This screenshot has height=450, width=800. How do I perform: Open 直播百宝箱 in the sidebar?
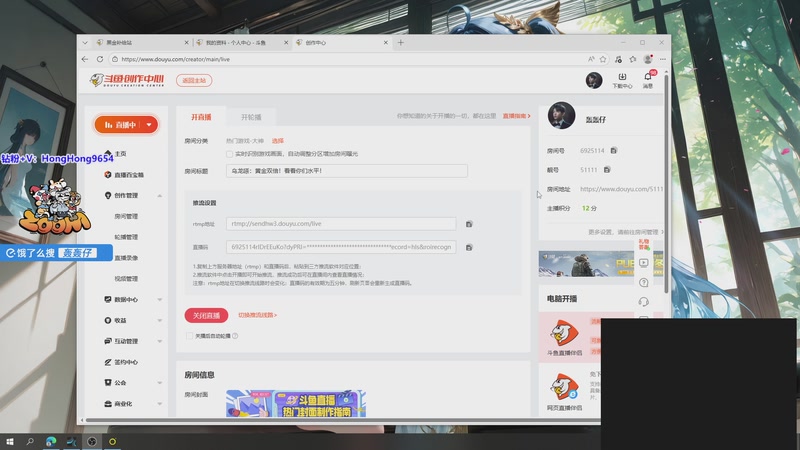point(129,175)
